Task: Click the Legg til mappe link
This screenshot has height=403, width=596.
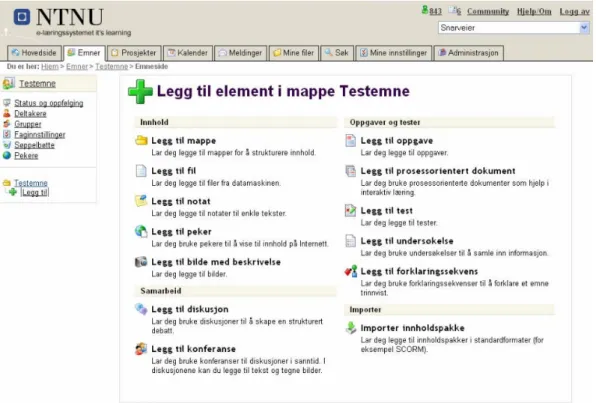Action: (184, 141)
